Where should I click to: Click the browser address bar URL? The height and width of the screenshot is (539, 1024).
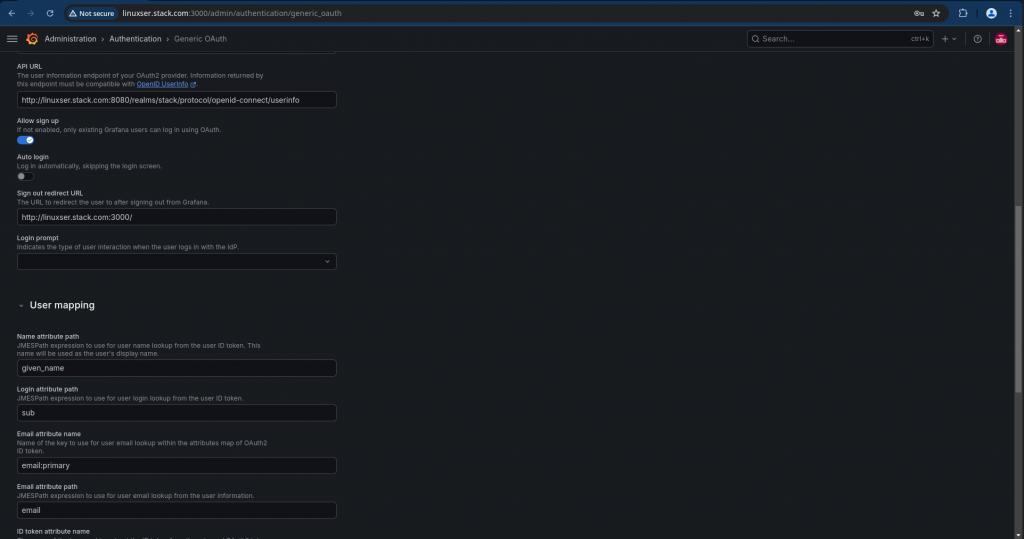coord(232,13)
